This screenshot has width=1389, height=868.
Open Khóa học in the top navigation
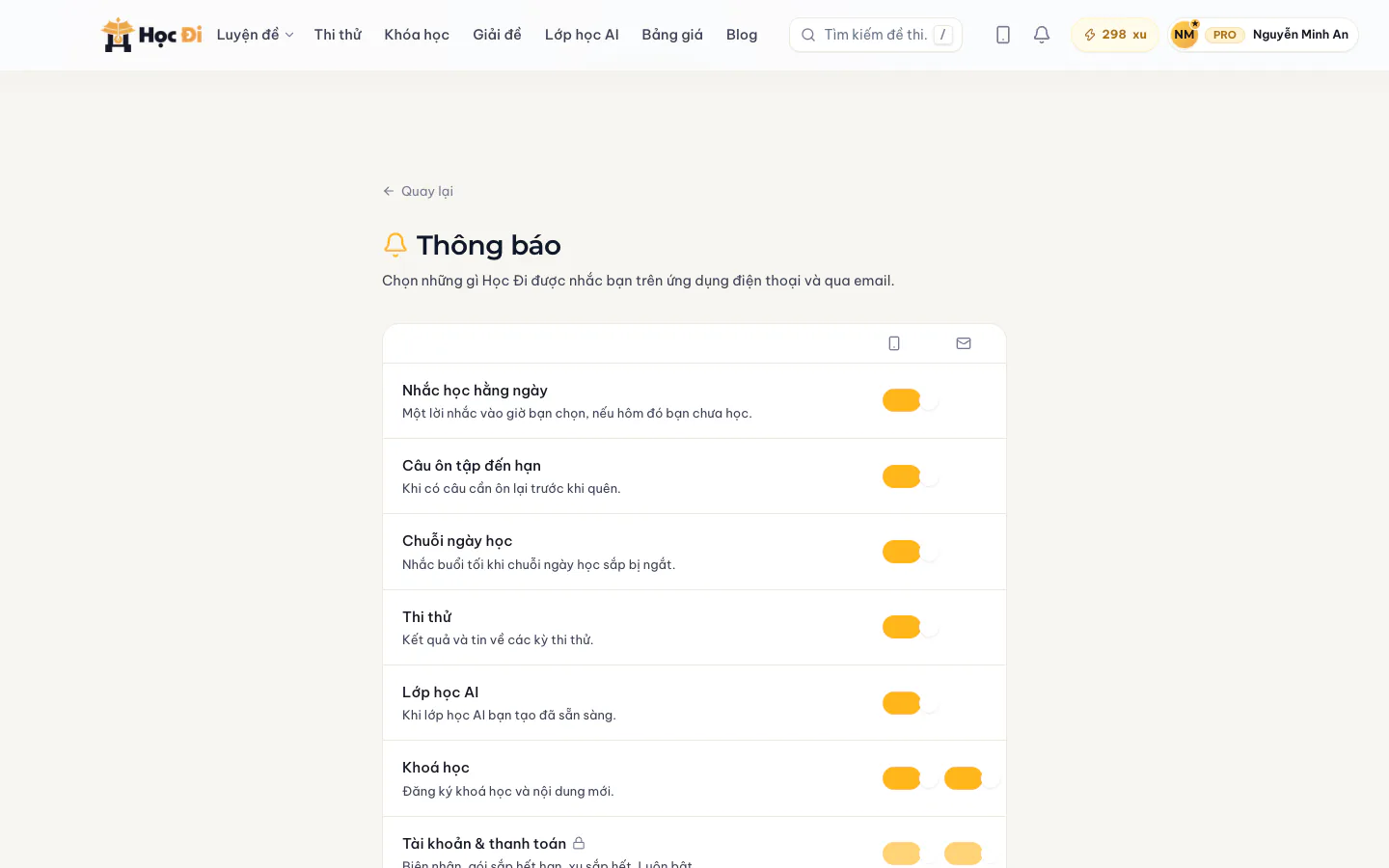click(x=417, y=35)
